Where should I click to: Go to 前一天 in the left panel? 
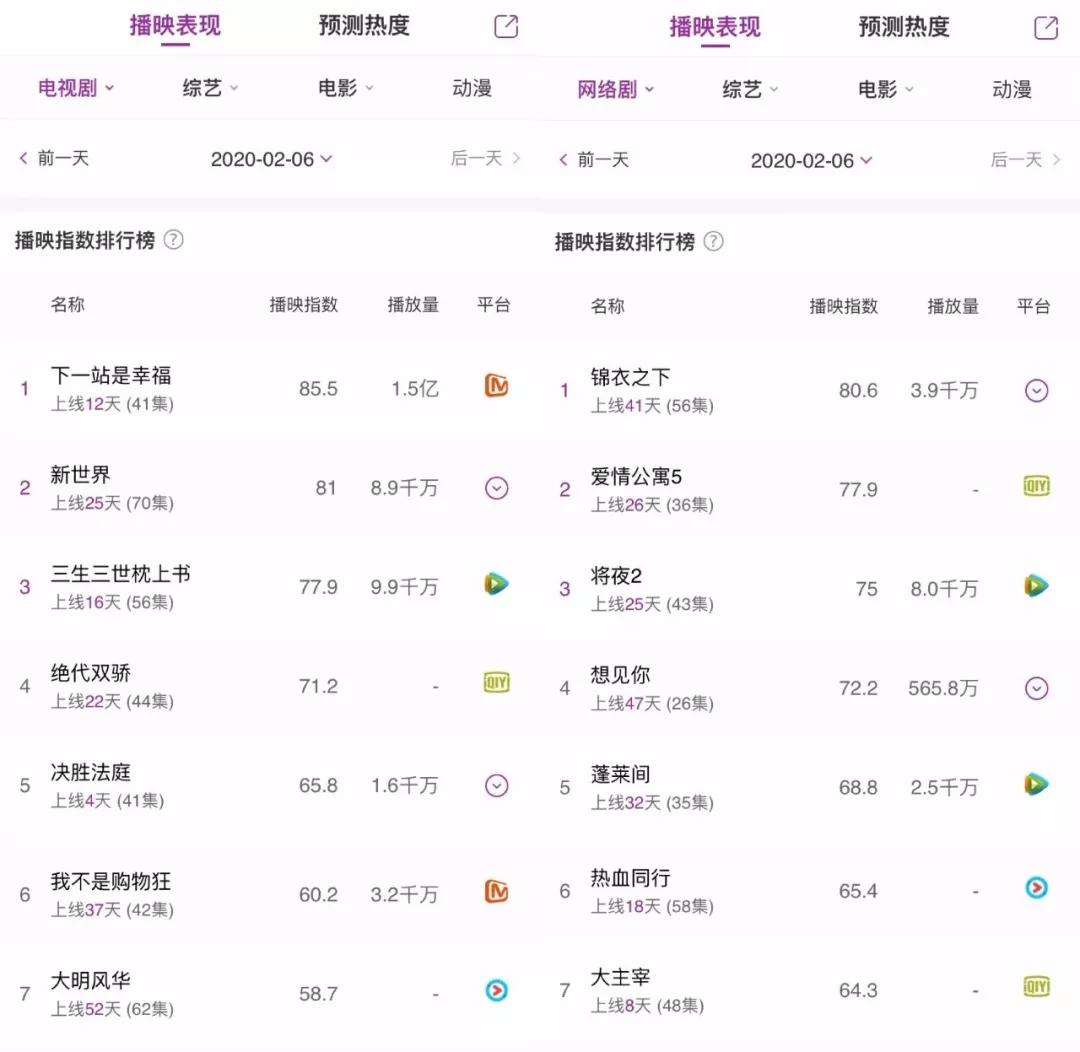tap(55, 158)
